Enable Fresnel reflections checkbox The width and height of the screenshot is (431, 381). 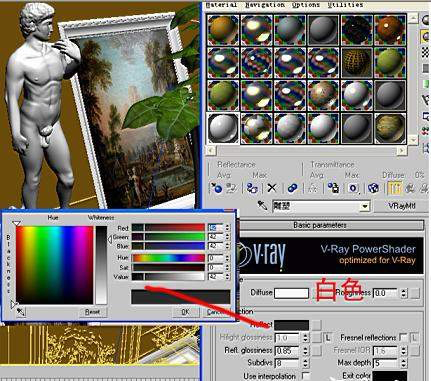click(x=403, y=338)
